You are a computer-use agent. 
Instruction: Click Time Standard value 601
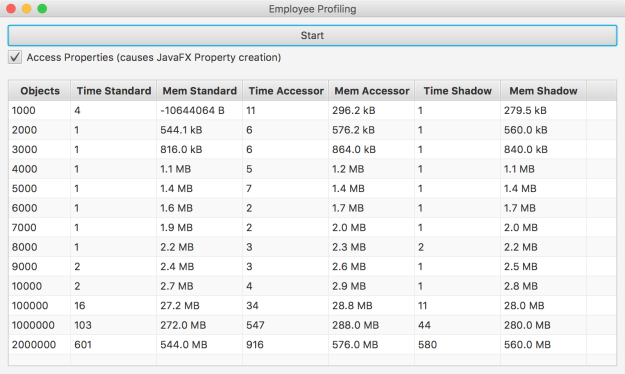pyautogui.click(x=114, y=345)
